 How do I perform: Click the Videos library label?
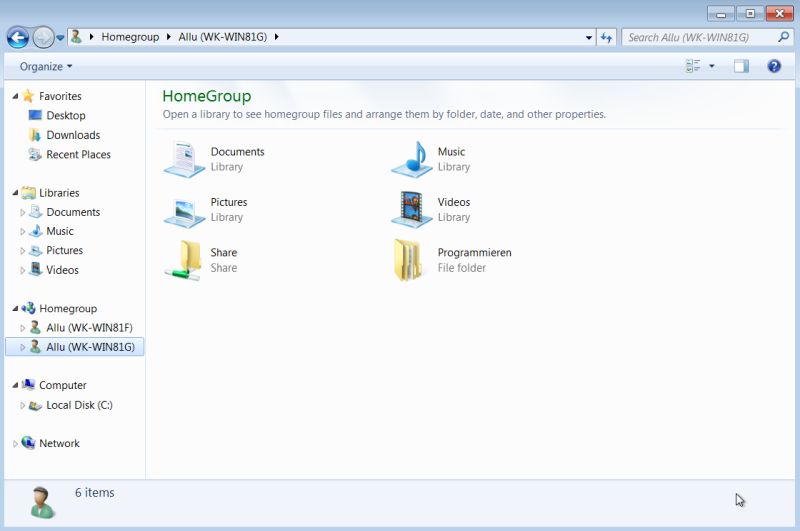tap(454, 203)
